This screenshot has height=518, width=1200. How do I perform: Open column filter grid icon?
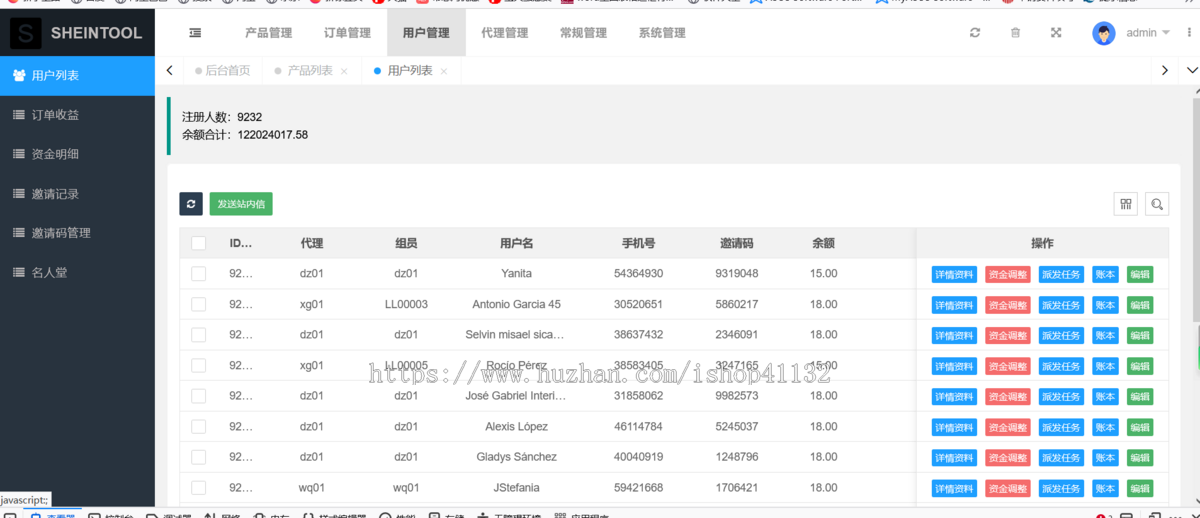tap(1126, 204)
